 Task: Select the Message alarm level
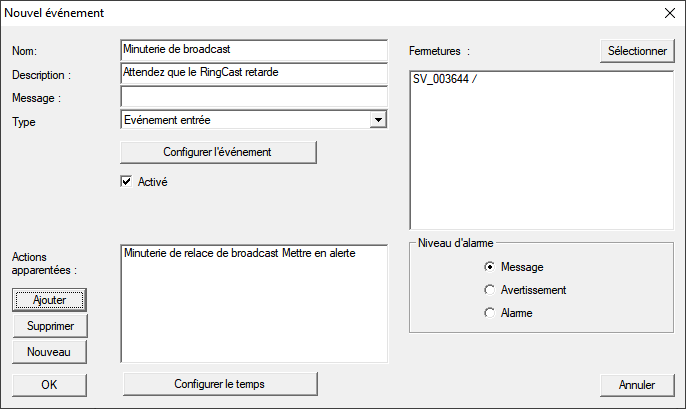pyautogui.click(x=489, y=267)
